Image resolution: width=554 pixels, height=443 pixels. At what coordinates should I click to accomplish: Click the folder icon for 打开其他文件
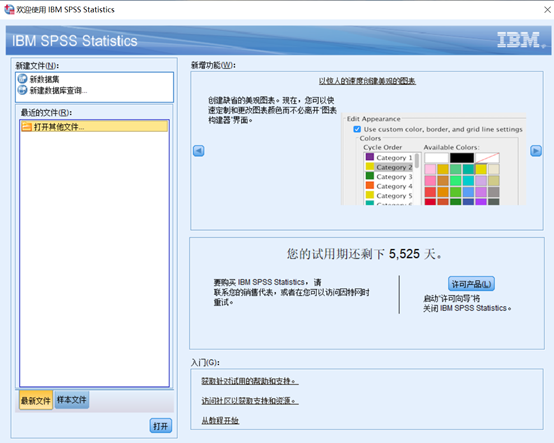(x=26, y=126)
